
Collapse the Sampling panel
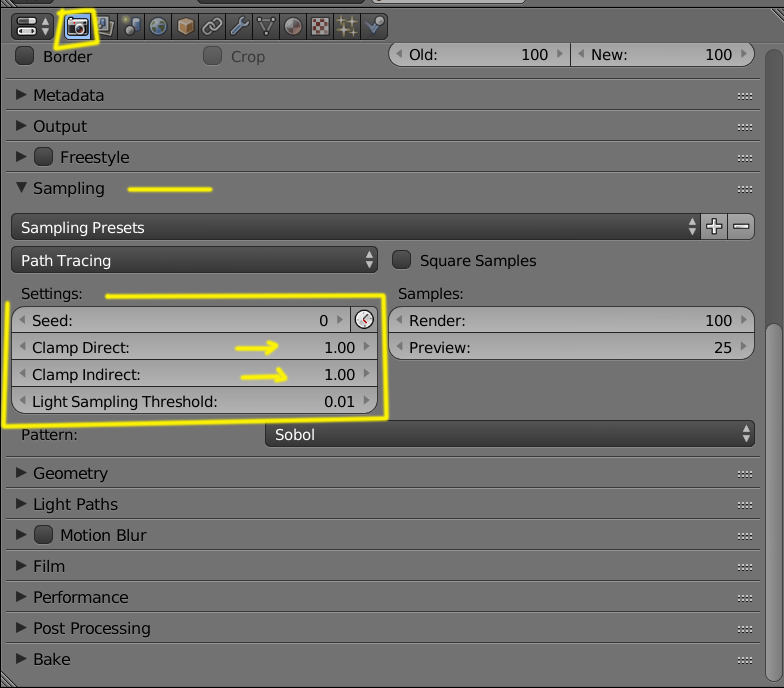21,188
